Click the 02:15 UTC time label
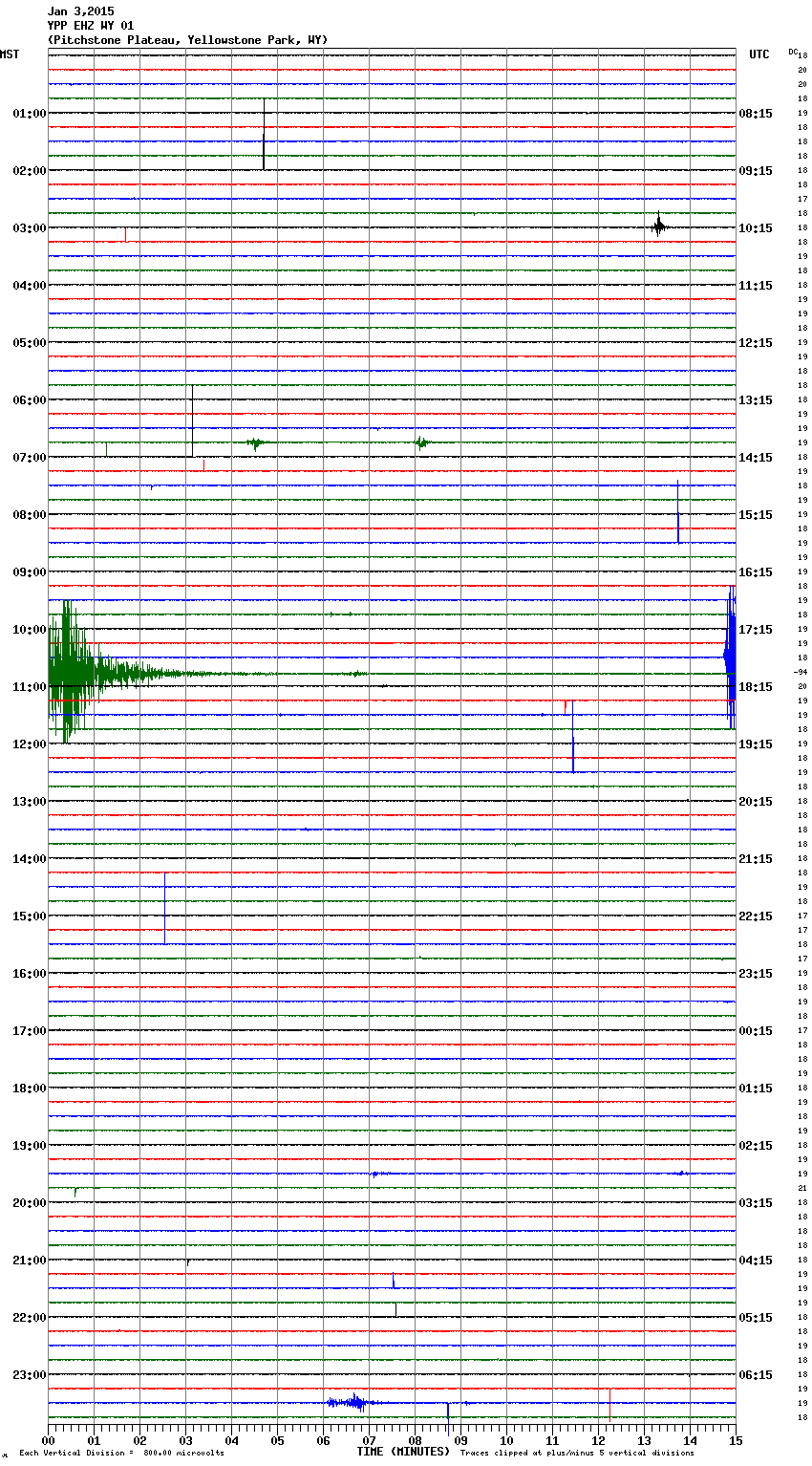The width and height of the screenshot is (812, 1466). tap(756, 1146)
